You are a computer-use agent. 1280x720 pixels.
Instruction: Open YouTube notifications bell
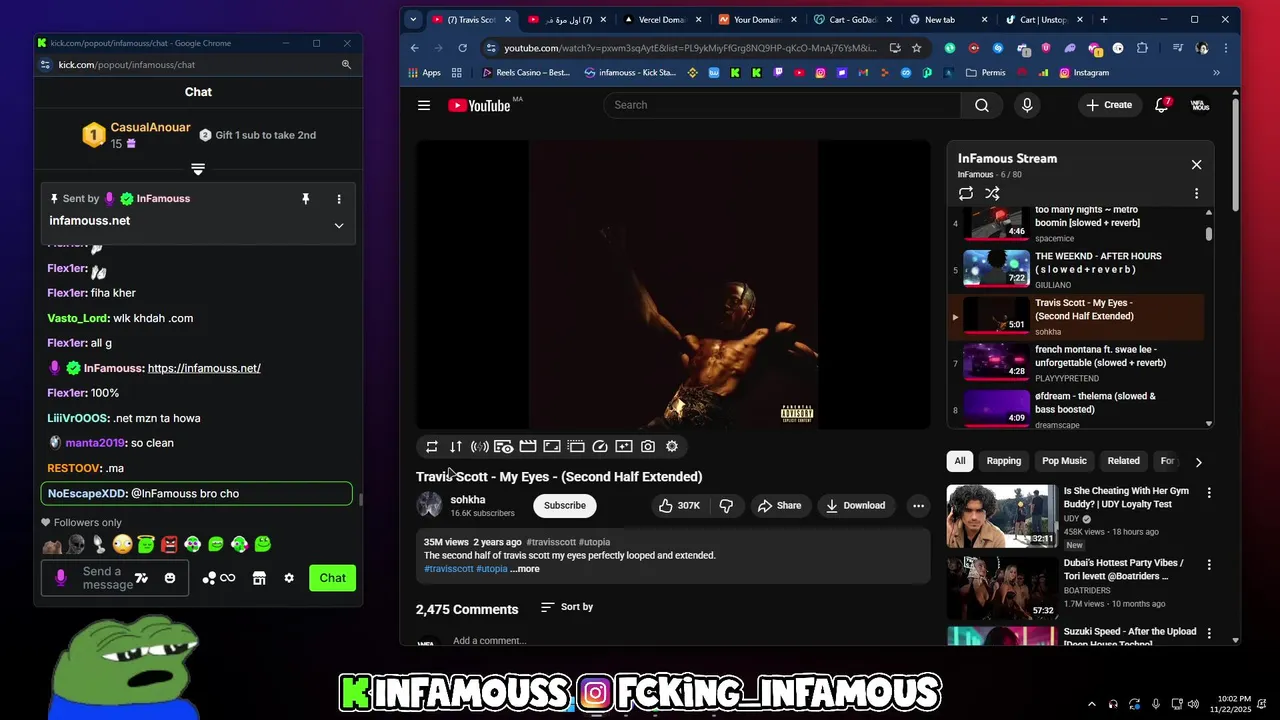[1162, 105]
